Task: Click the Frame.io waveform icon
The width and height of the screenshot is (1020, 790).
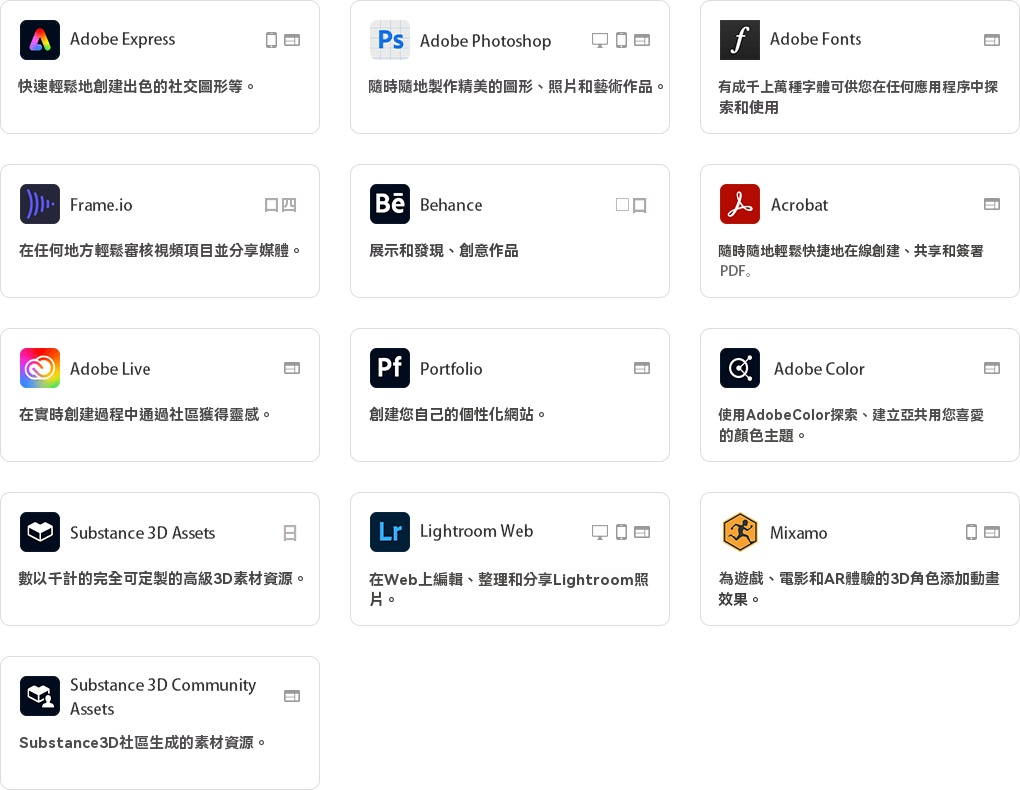Action: point(40,204)
